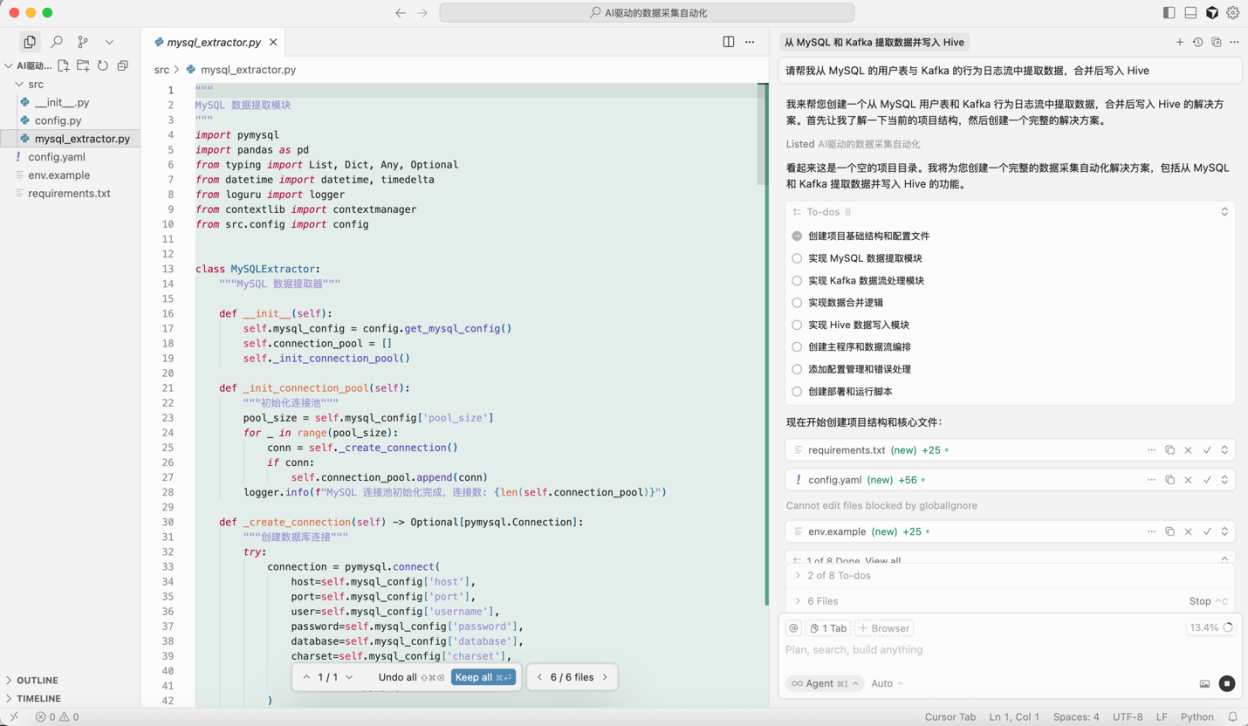
Task: Open the Search view in sidebar
Action: (57, 42)
